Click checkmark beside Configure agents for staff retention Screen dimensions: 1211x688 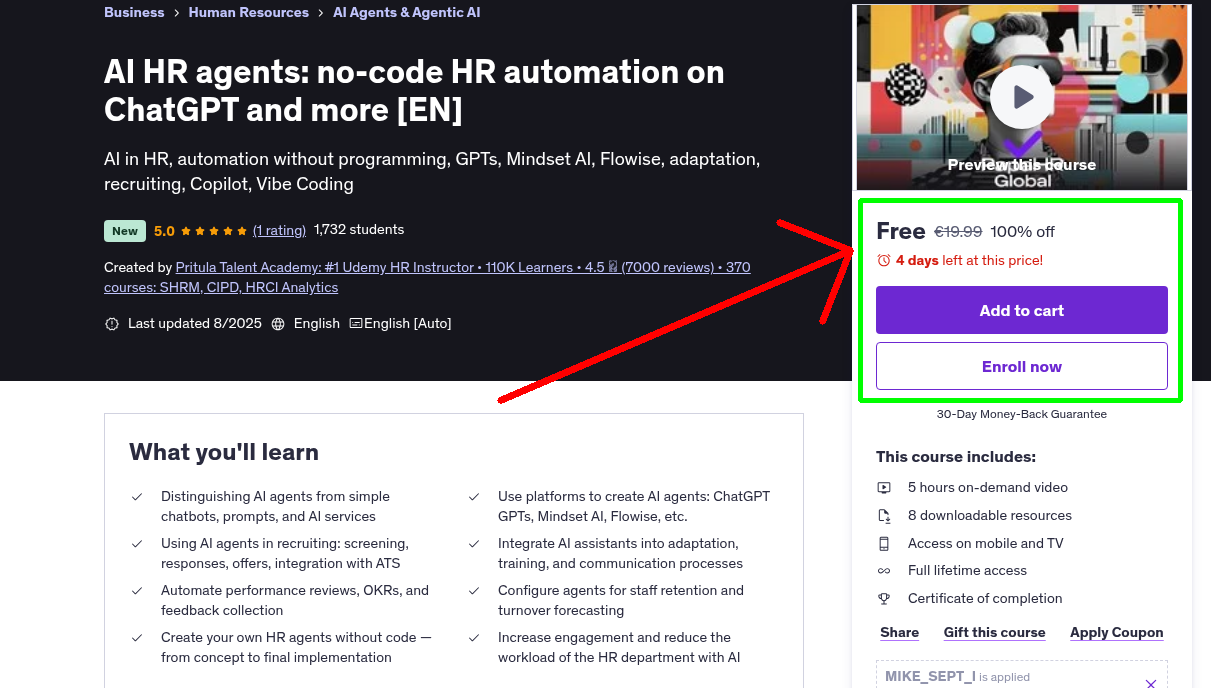pos(474,590)
